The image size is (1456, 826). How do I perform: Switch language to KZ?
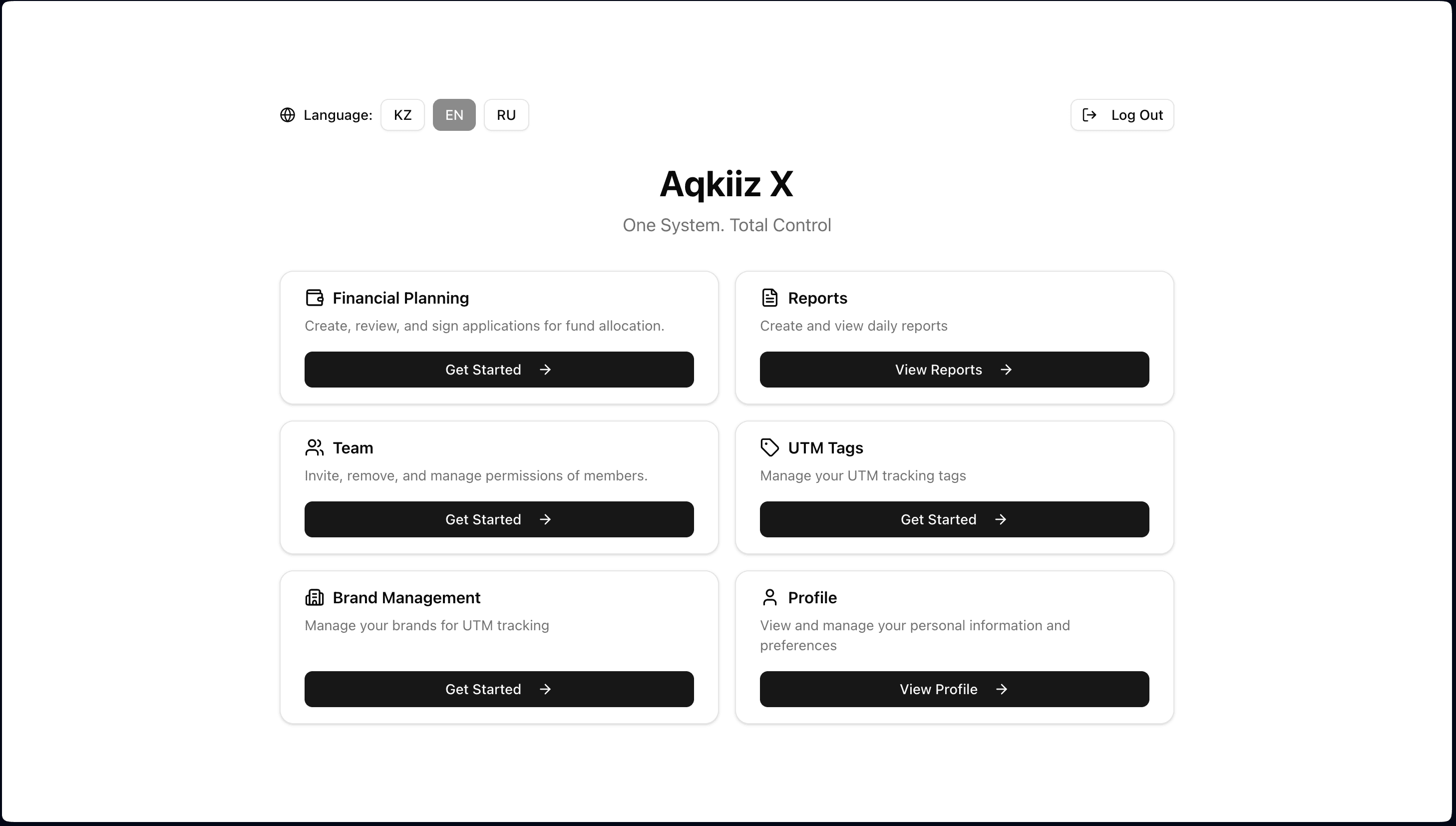coord(402,114)
